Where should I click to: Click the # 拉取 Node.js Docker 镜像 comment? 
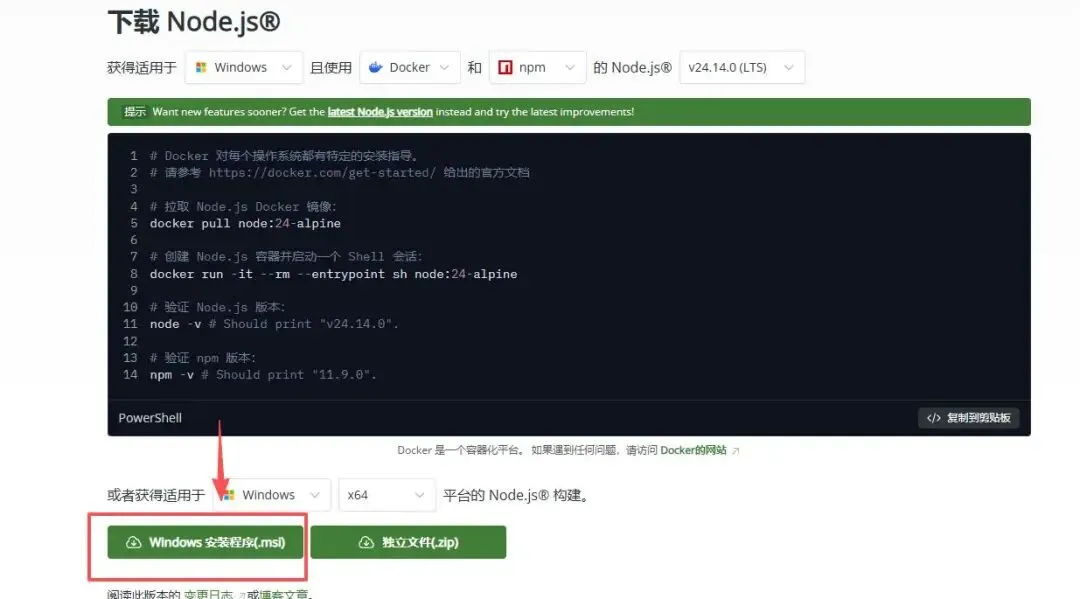pos(243,207)
